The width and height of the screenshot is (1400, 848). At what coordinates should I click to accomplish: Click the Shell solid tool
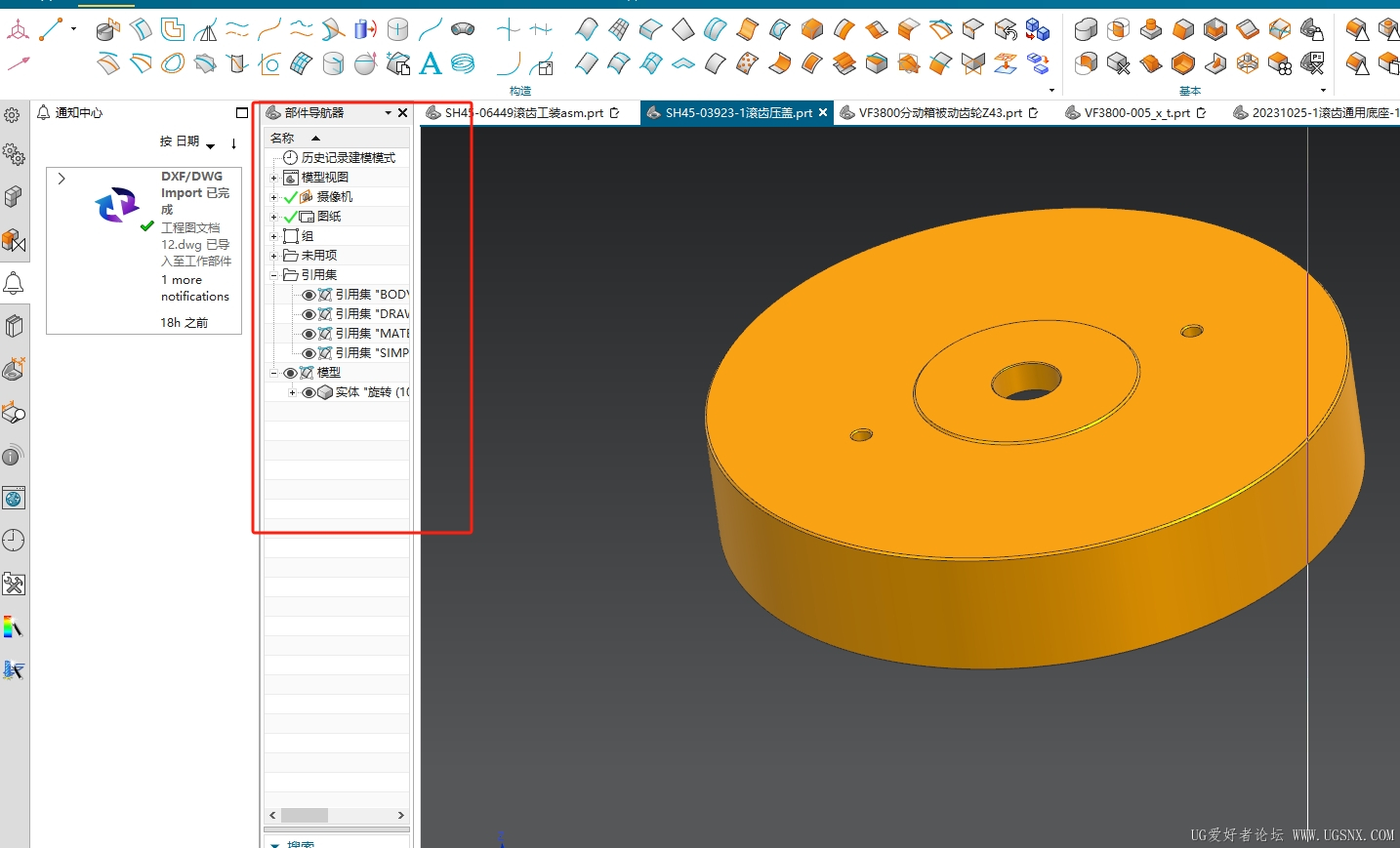[1183, 64]
